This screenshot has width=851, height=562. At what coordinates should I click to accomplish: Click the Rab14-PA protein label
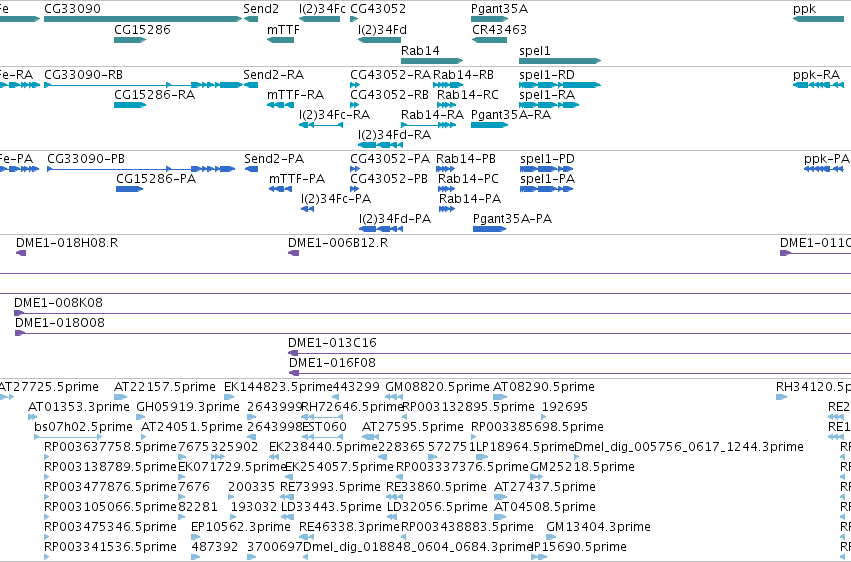(470, 199)
